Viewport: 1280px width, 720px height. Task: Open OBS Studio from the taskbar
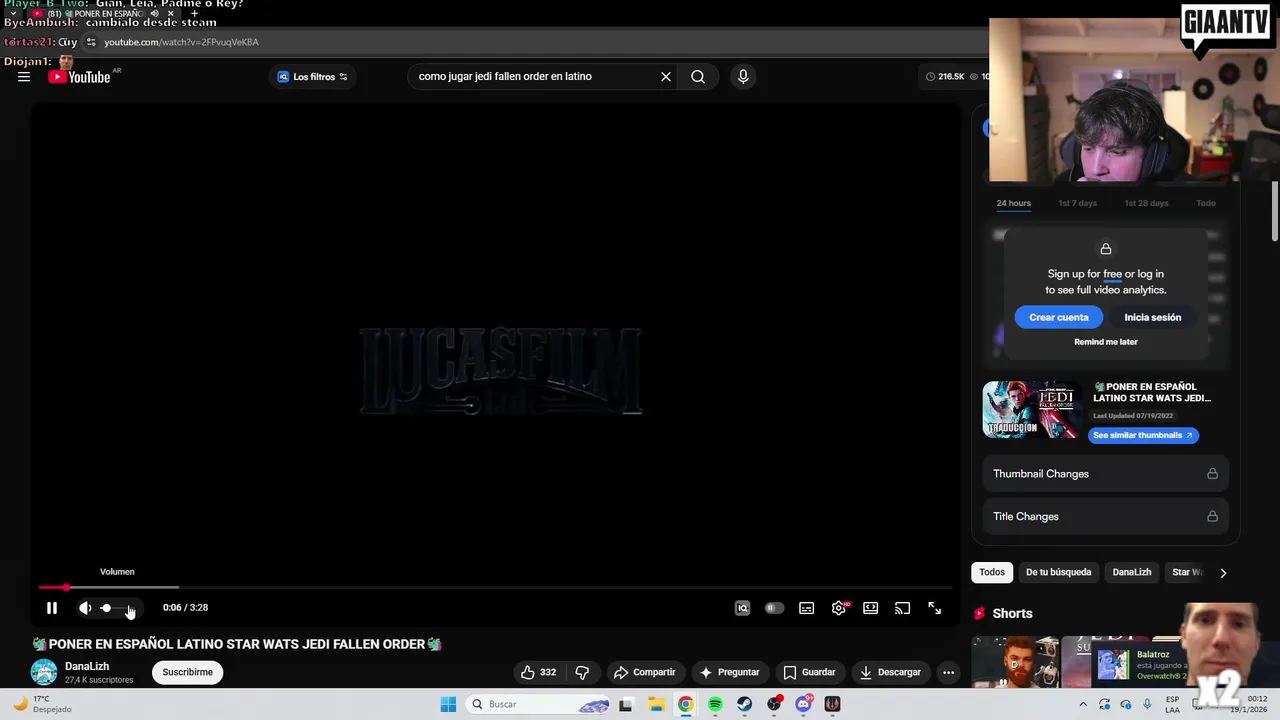(774, 704)
